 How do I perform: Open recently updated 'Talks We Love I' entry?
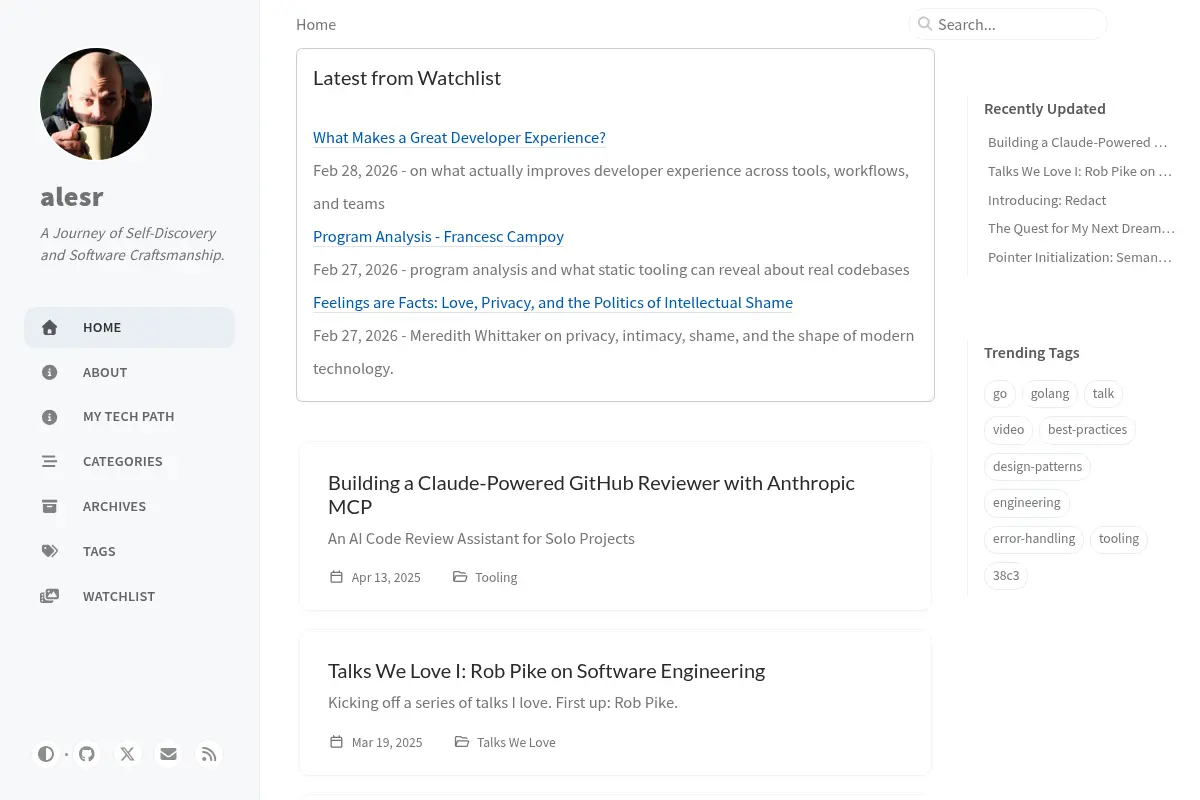coord(1080,171)
